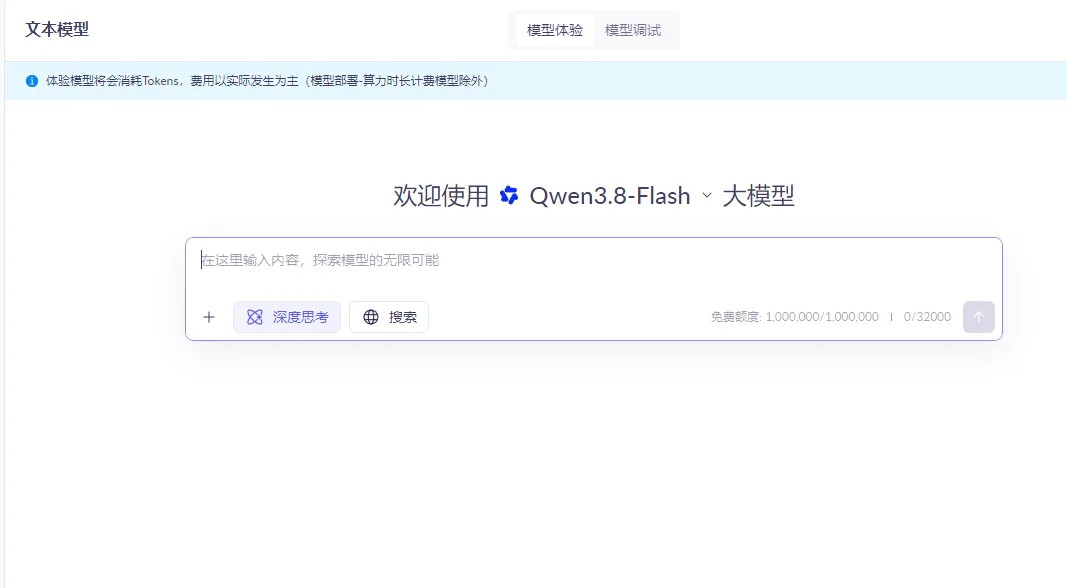Click the Tokens consumption notice text
1067x588 pixels.
pos(267,81)
